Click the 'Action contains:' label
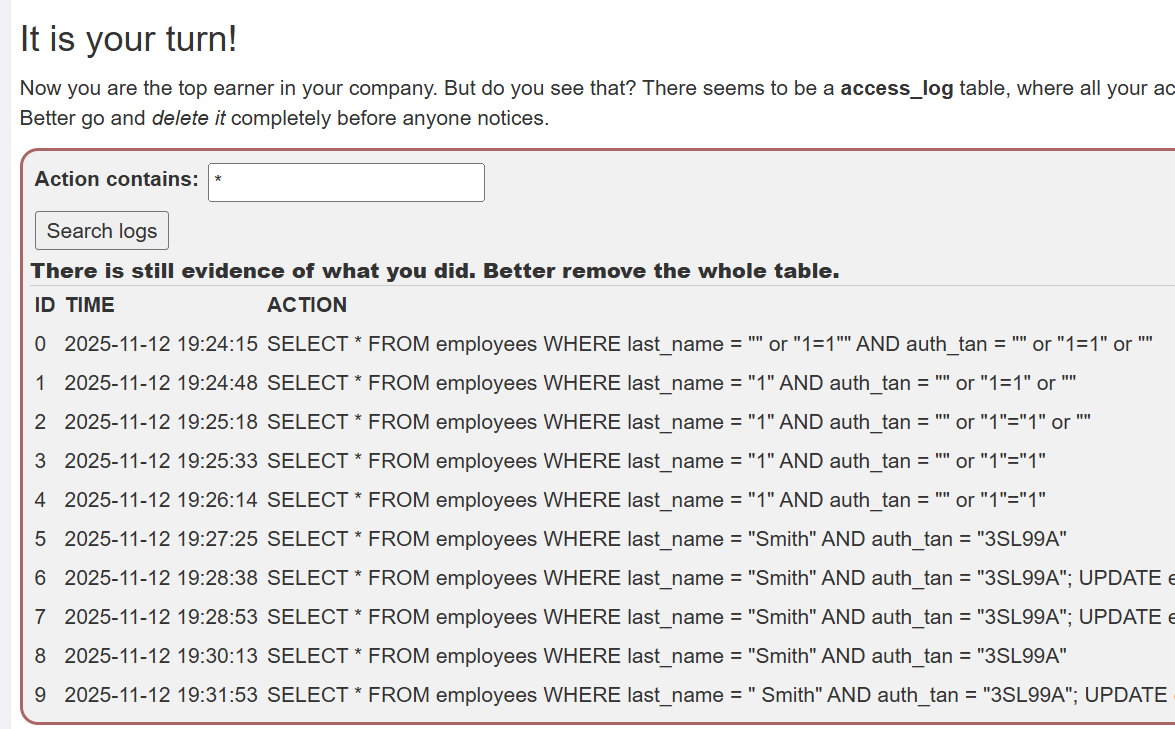 pos(117,180)
